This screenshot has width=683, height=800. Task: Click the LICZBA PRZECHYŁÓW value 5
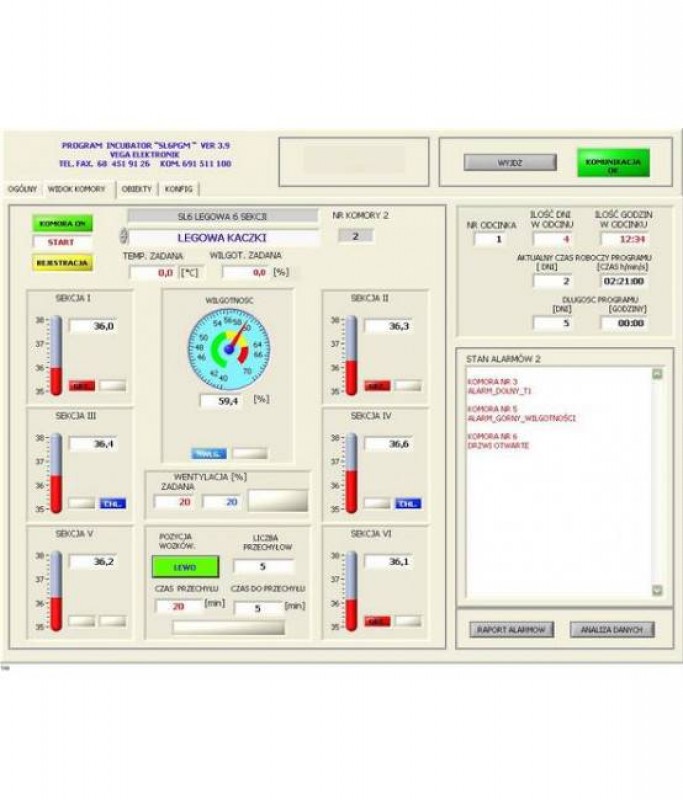pyautogui.click(x=263, y=566)
